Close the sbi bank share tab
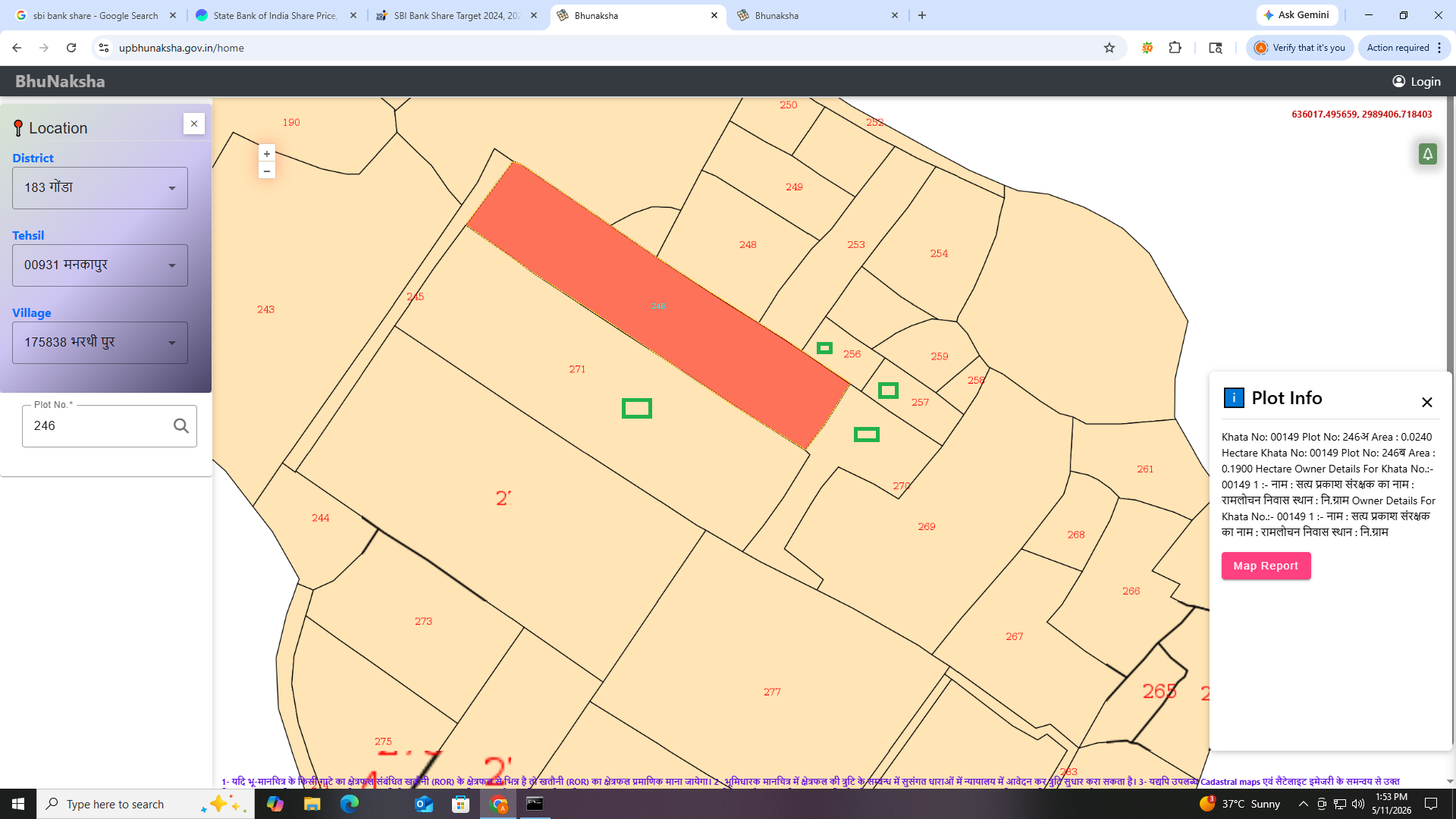Screen dimensions: 1456x819 click(173, 15)
